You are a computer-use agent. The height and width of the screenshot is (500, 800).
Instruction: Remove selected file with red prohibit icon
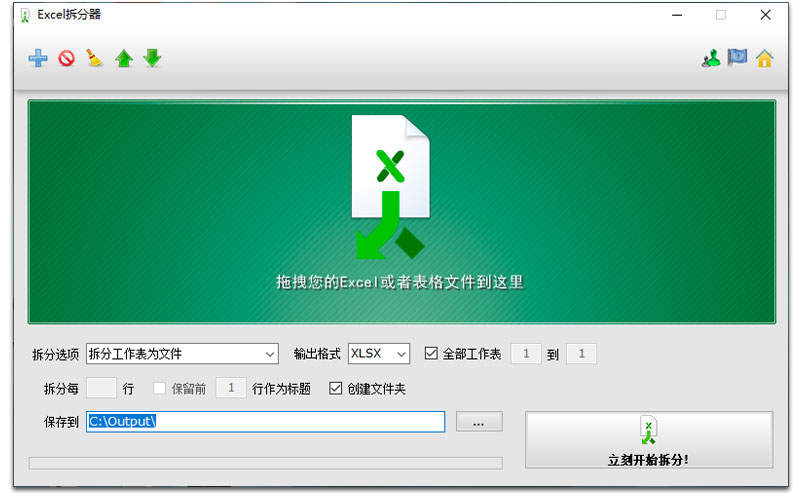(66, 58)
